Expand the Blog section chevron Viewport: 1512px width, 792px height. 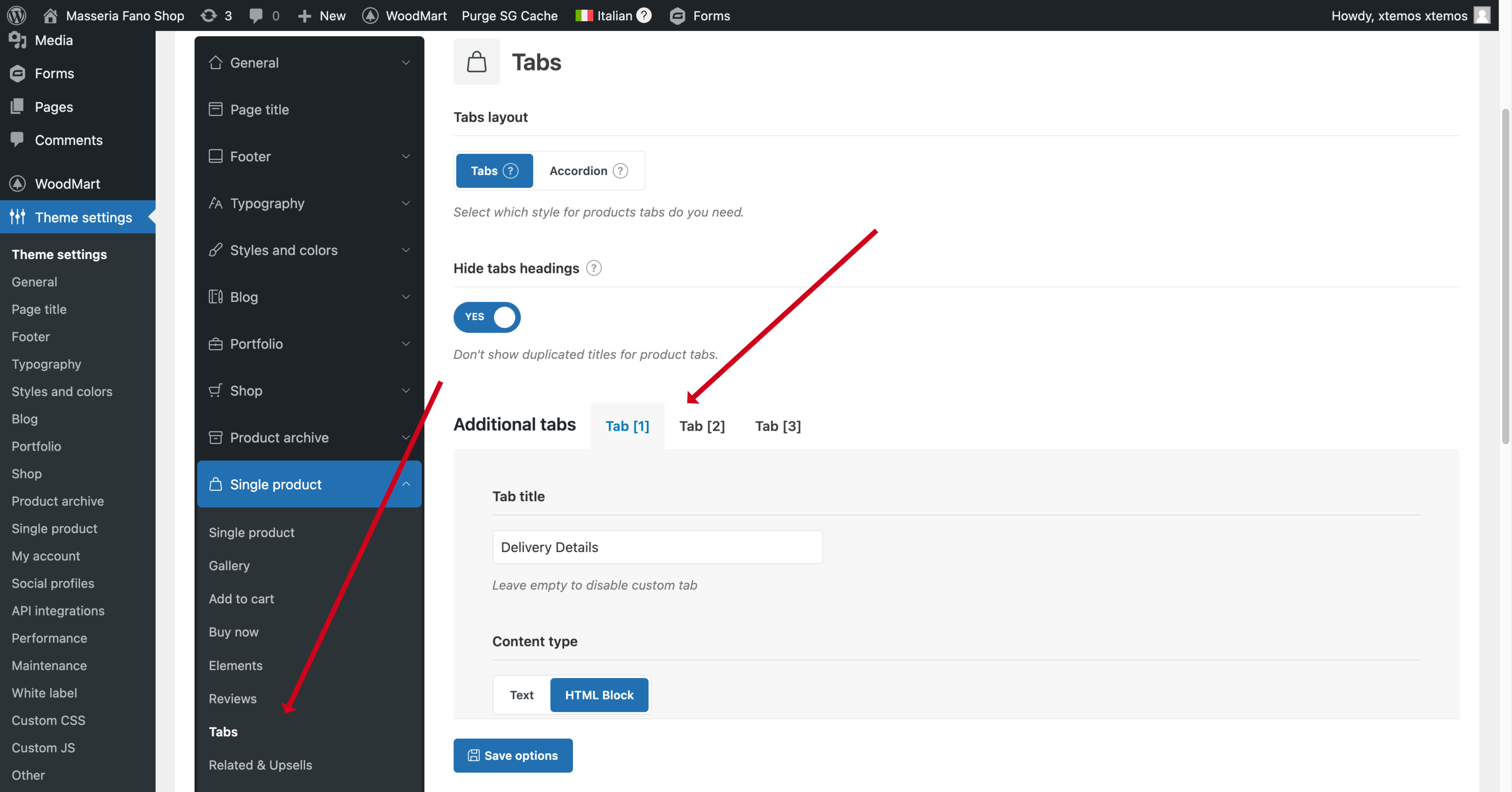point(406,297)
